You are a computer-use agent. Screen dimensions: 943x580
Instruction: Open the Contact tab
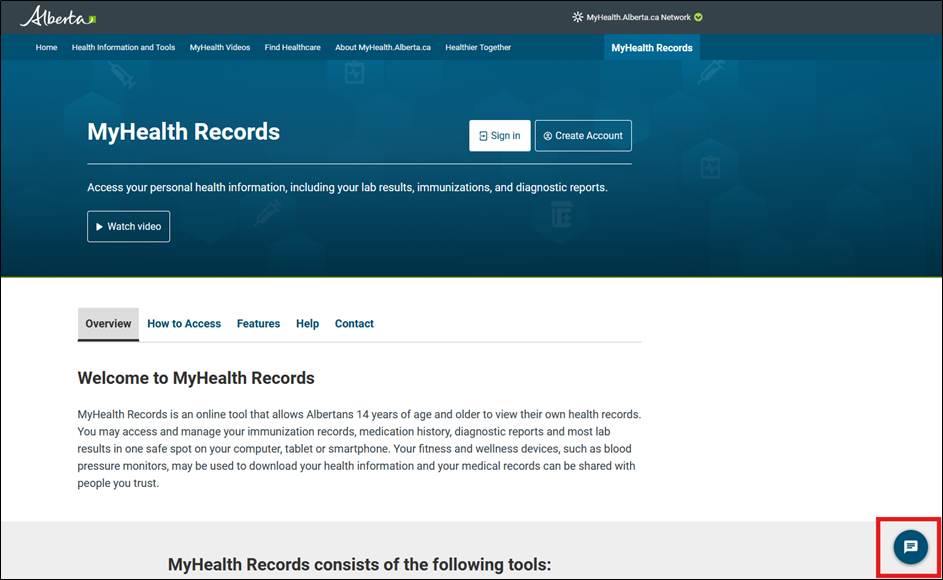point(354,324)
